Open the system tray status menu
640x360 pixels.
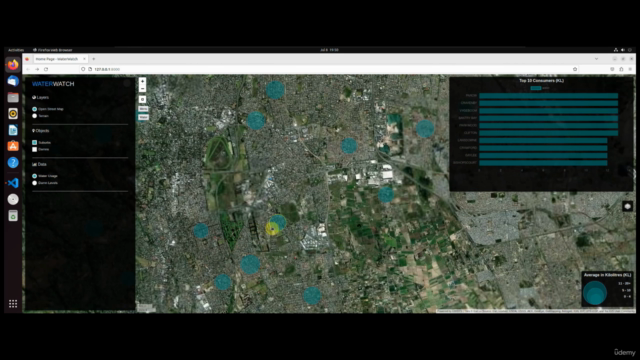(x=623, y=50)
